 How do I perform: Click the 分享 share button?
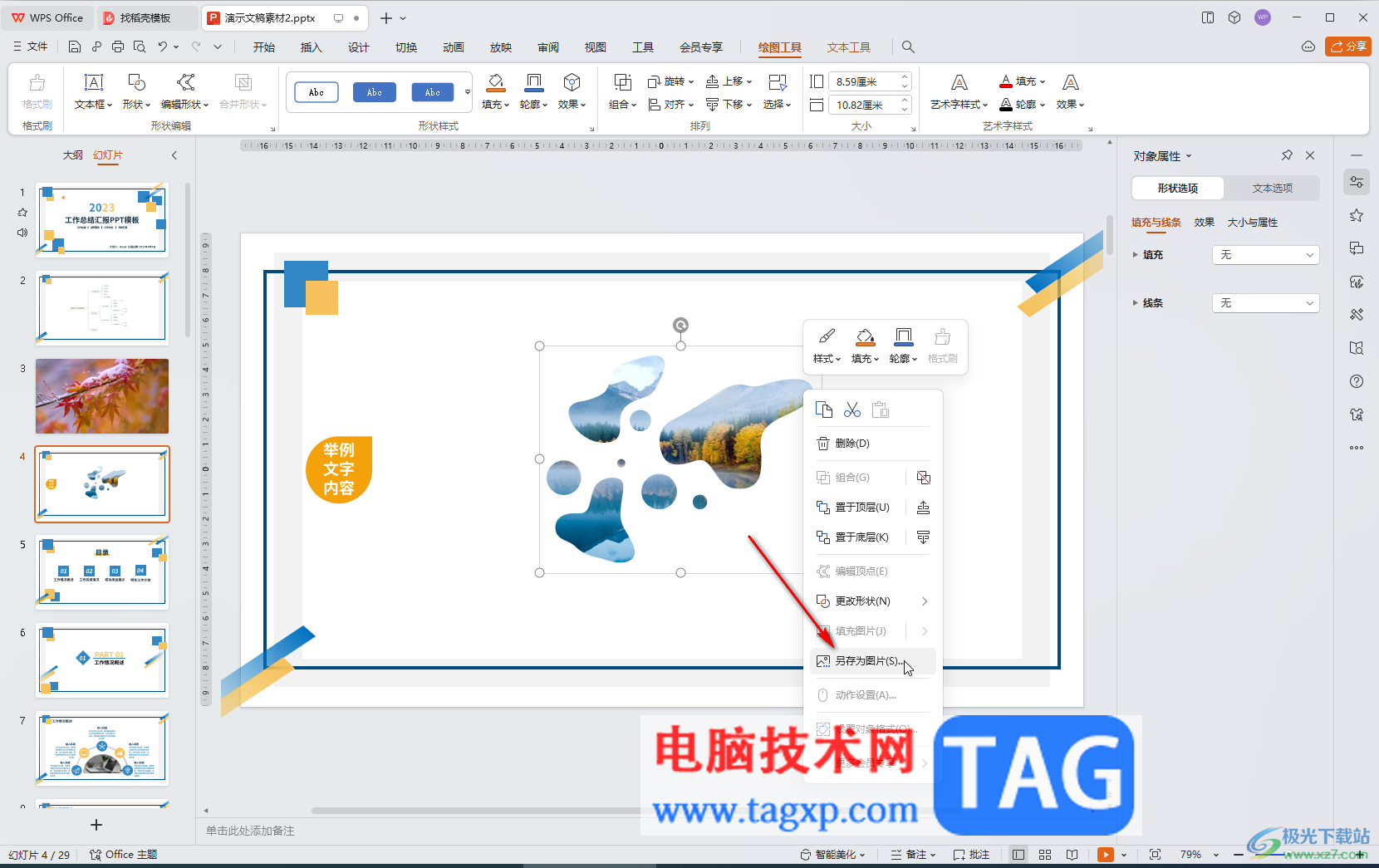pyautogui.click(x=1347, y=47)
